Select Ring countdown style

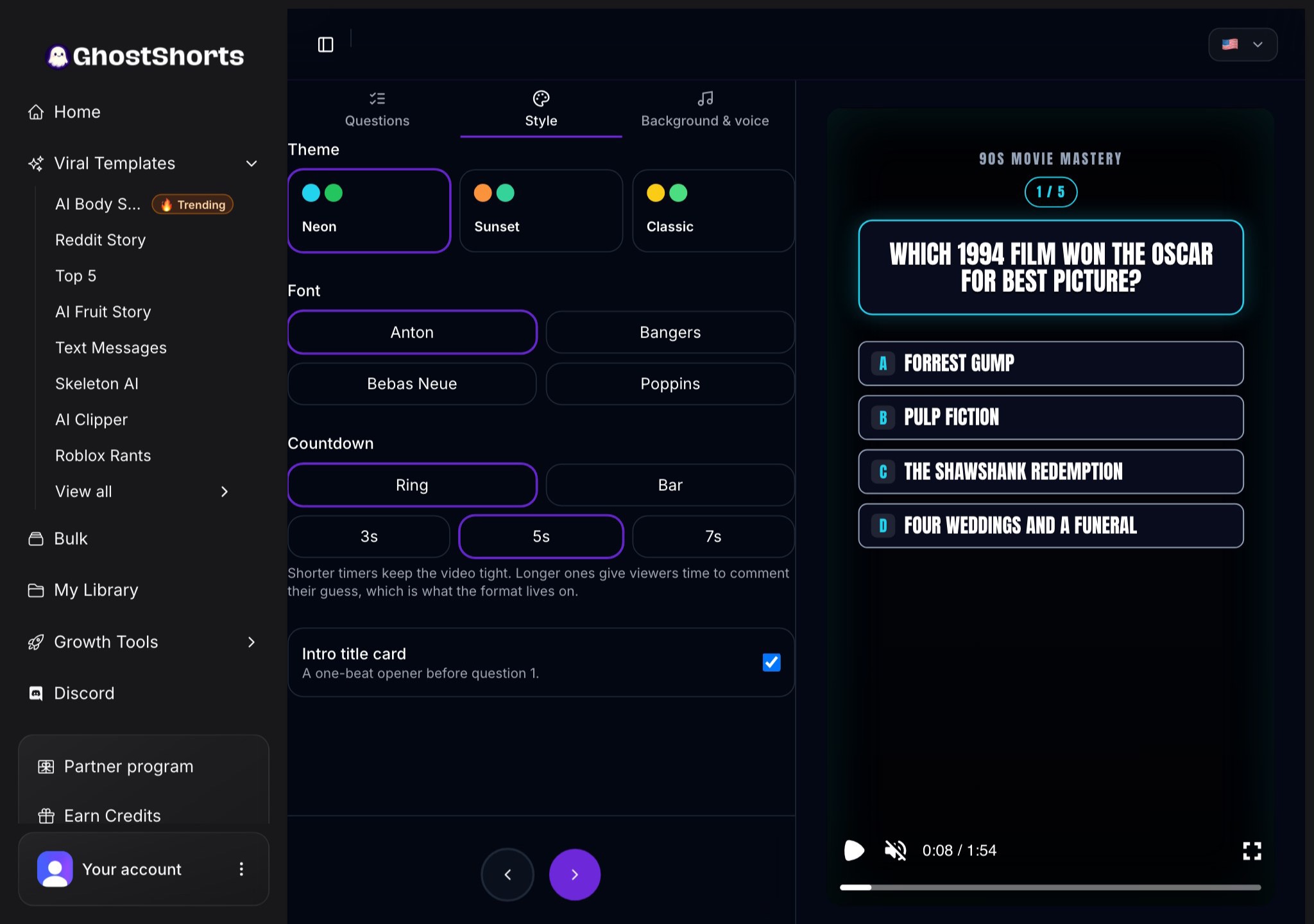coord(412,485)
